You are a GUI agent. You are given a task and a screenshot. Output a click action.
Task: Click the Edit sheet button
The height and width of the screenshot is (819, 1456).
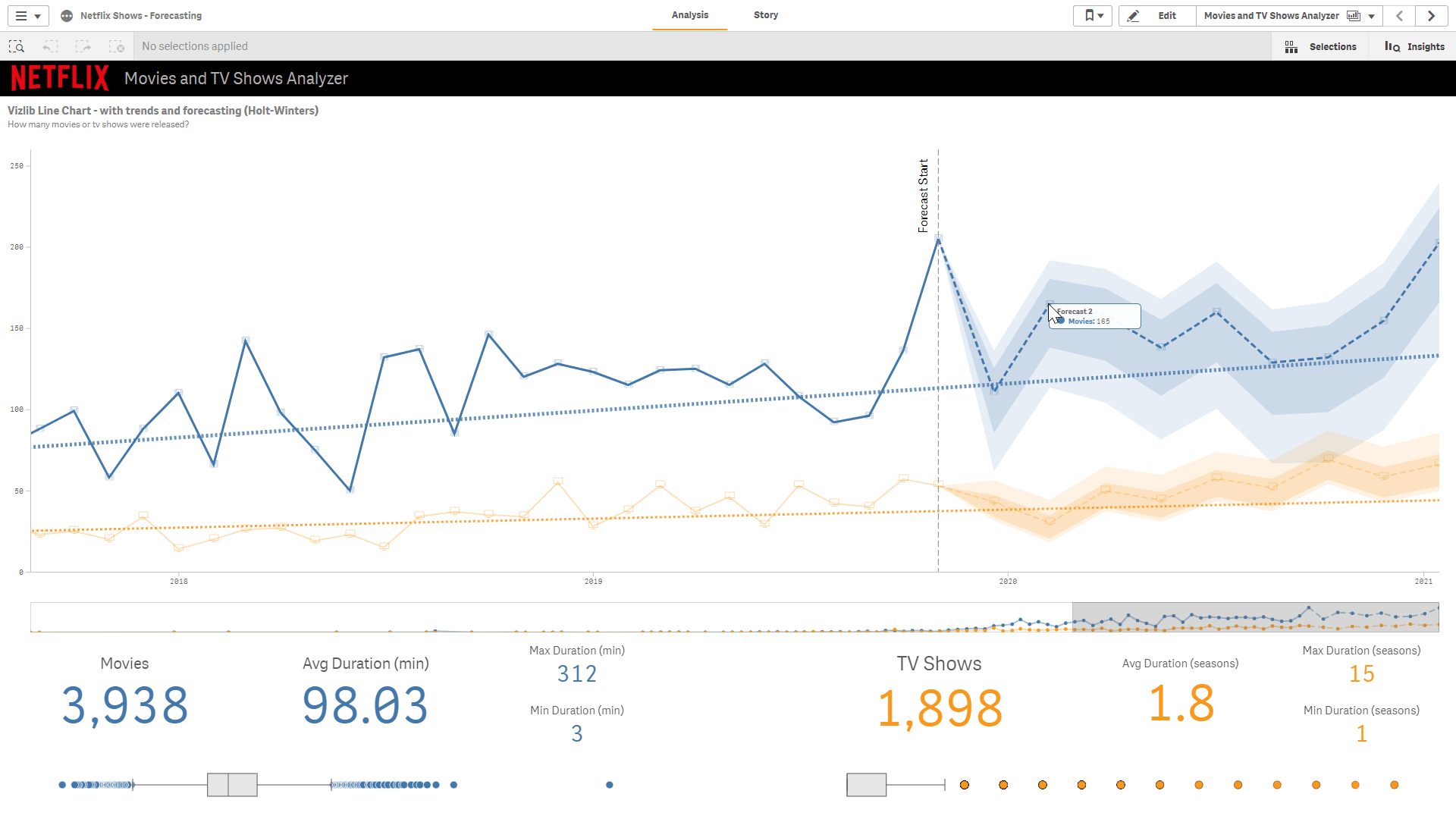point(1157,16)
